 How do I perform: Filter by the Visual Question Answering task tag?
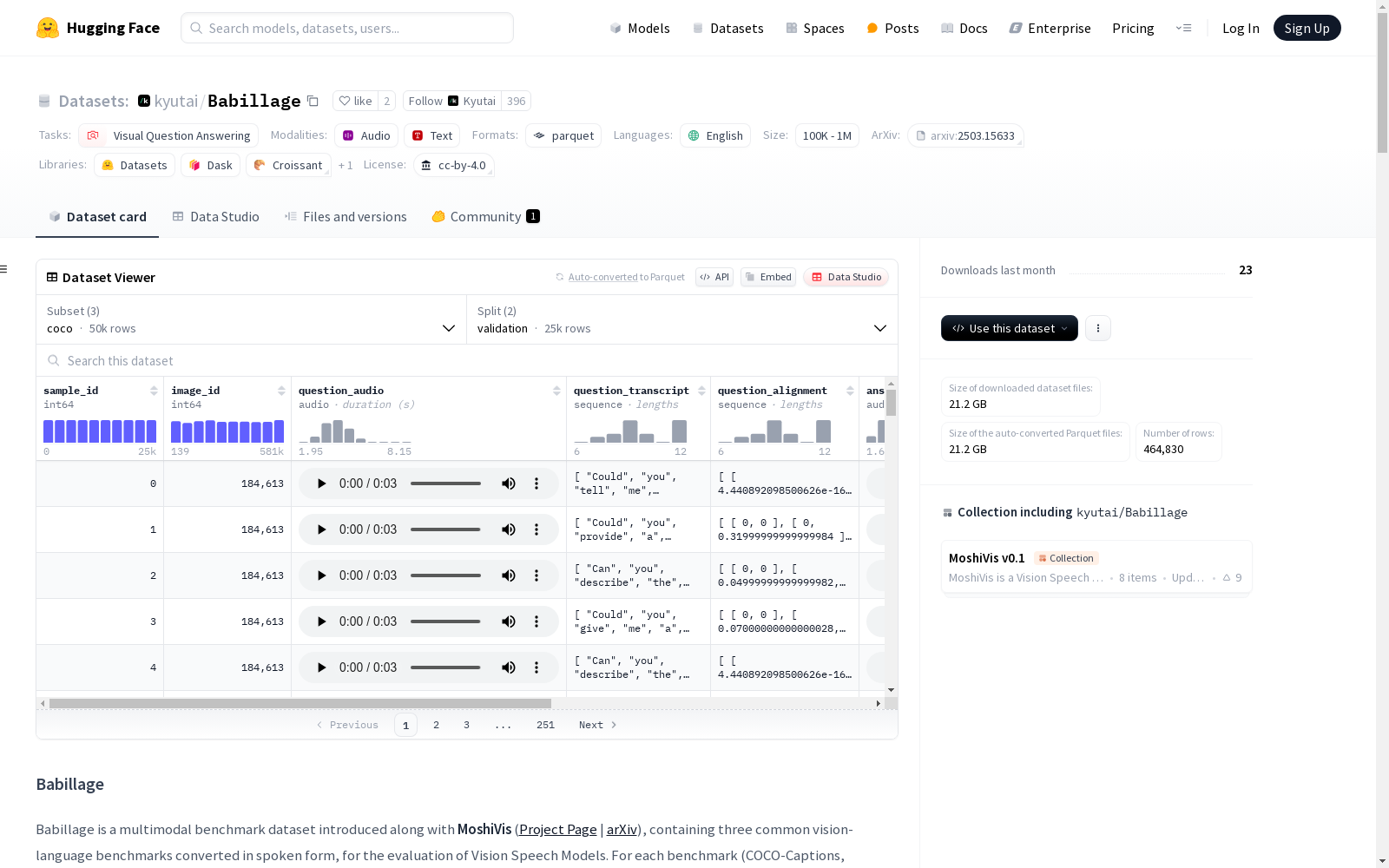(x=169, y=135)
